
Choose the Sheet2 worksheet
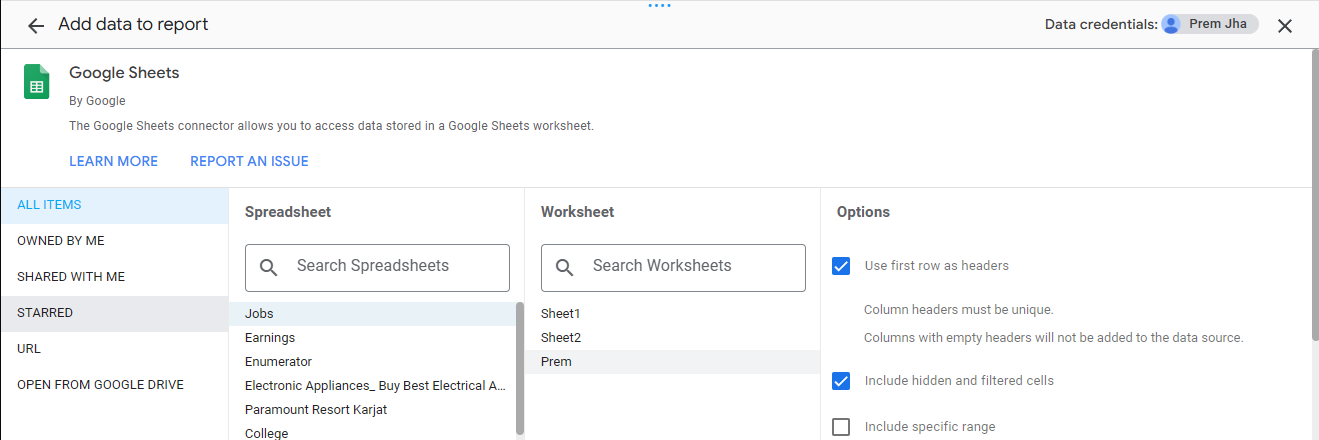pos(672,338)
